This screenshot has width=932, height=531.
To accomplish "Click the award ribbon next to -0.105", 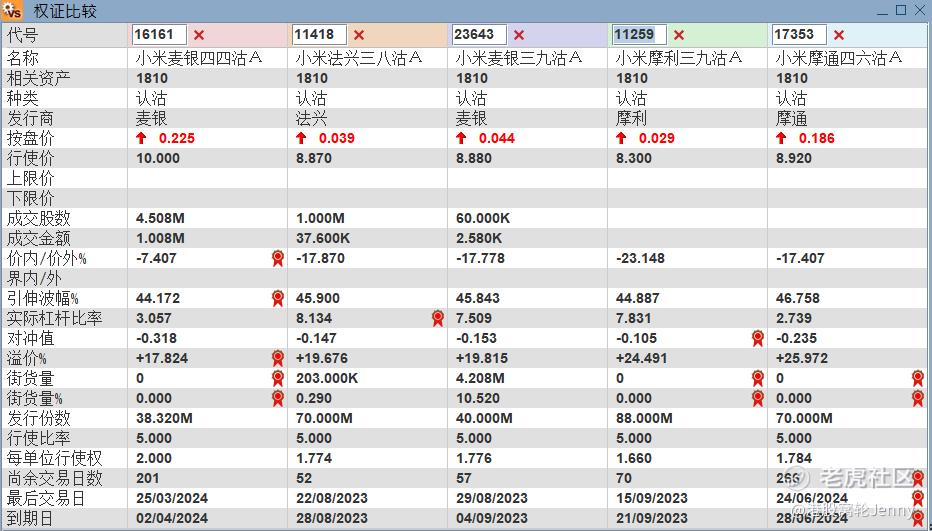I will click(757, 338).
